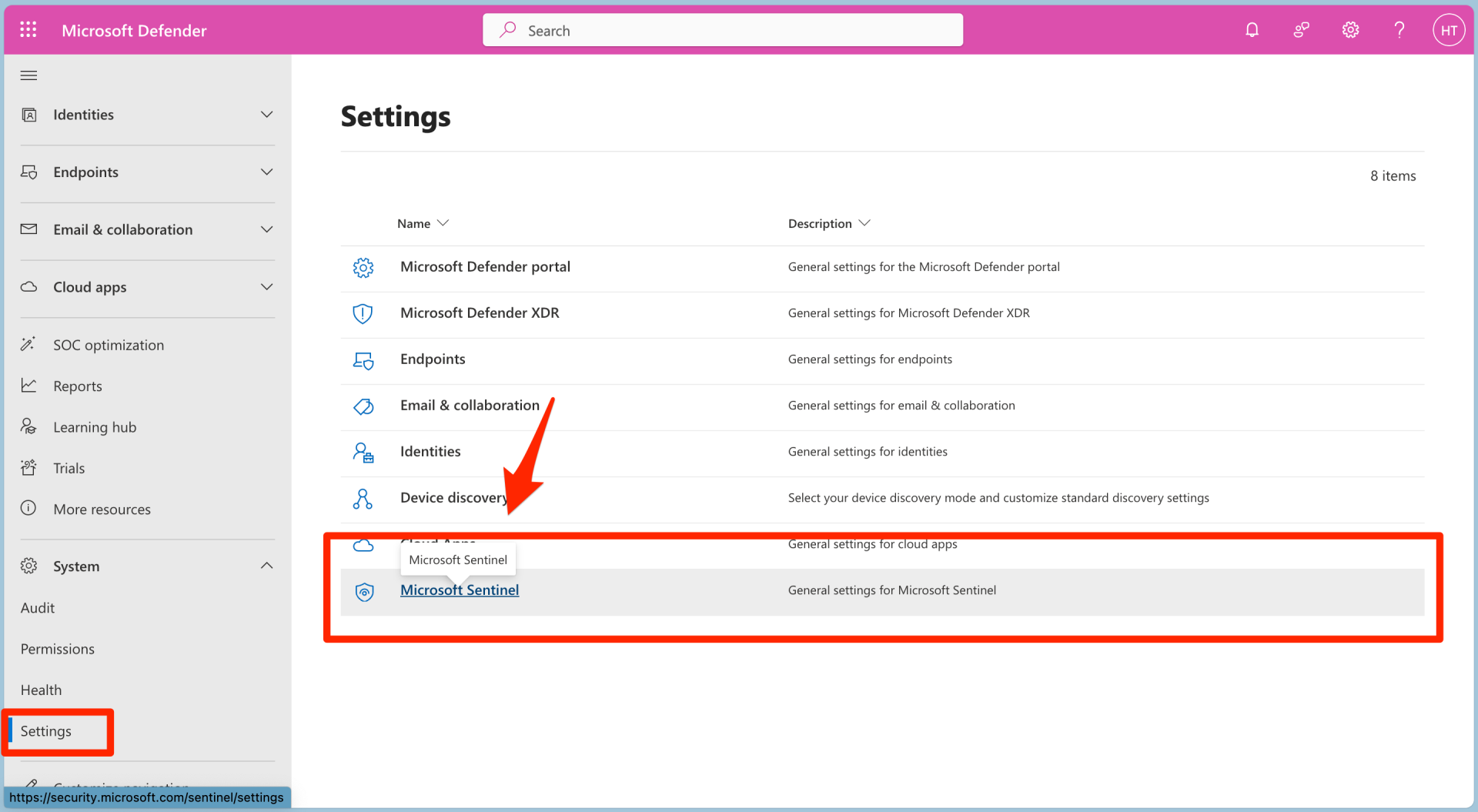Select Permissions in the left sidebar
Screen dimensions: 1478x812
point(57,648)
